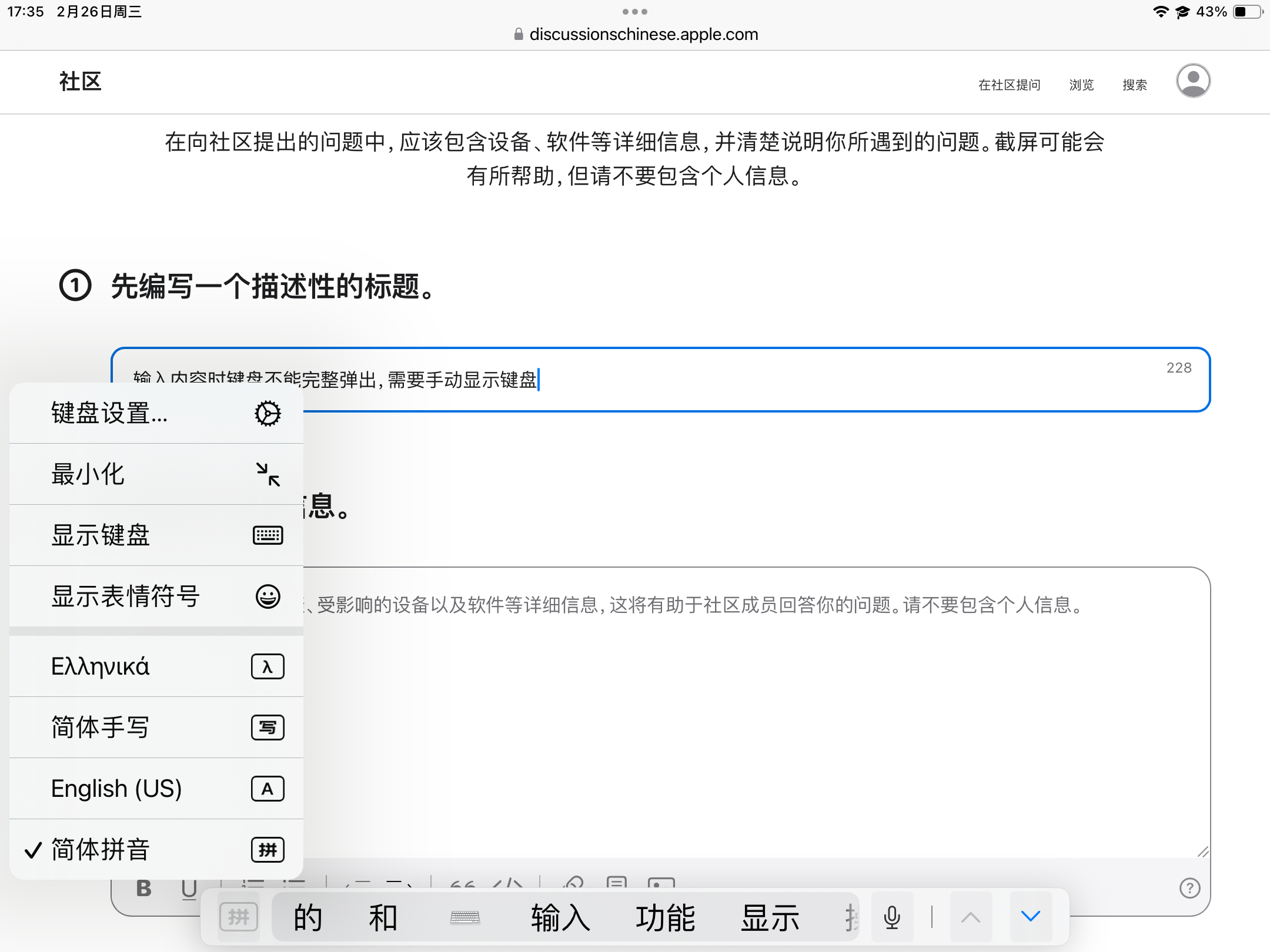Open the 搜索 link in header
The height and width of the screenshot is (952, 1270).
pyautogui.click(x=1134, y=85)
